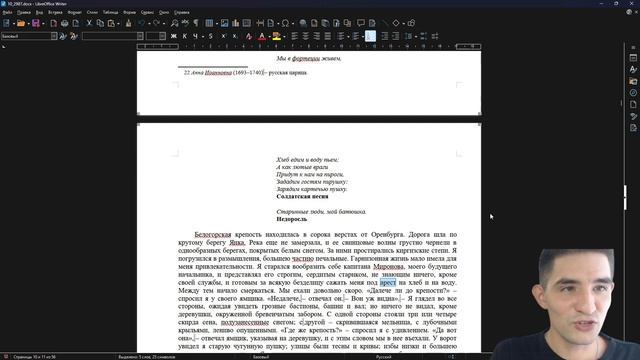Expand the Insert table dropdown arrow
The height and width of the screenshot is (360, 640).
[216, 24]
